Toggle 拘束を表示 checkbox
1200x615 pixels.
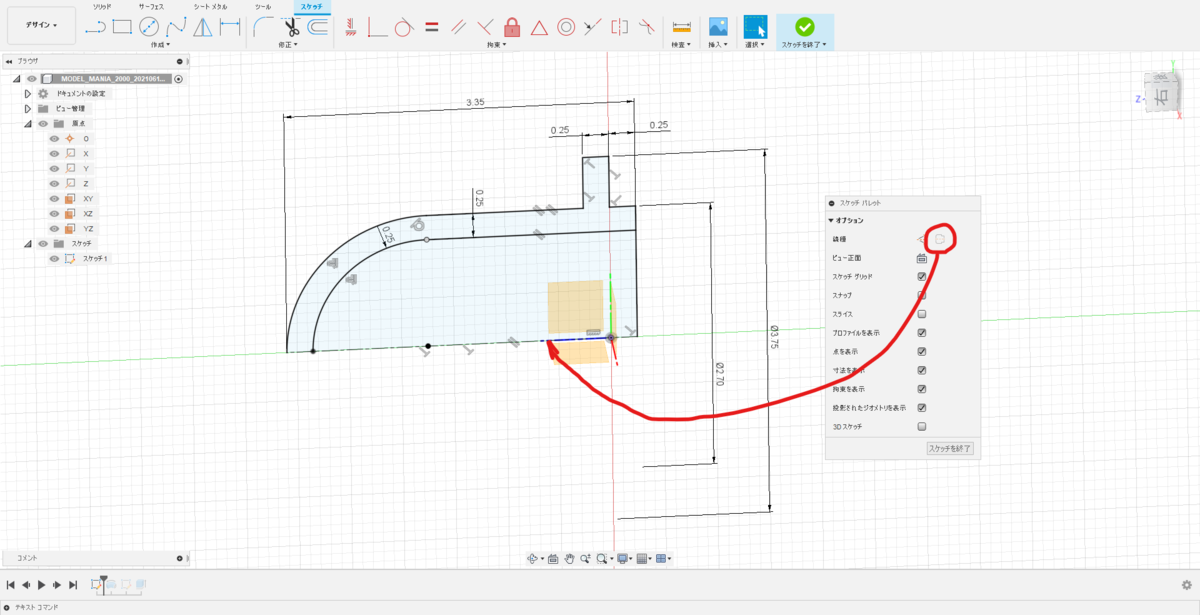[922, 389]
